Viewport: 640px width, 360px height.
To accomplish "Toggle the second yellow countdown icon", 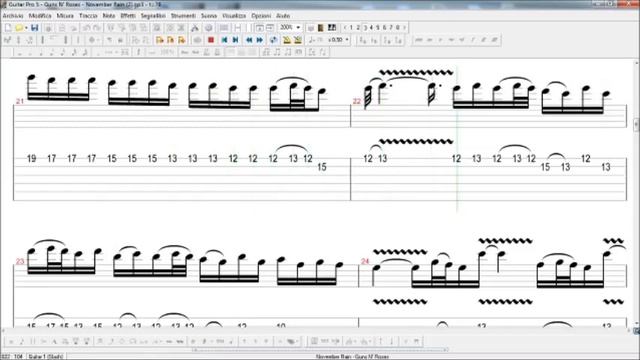I will tap(298, 40).
